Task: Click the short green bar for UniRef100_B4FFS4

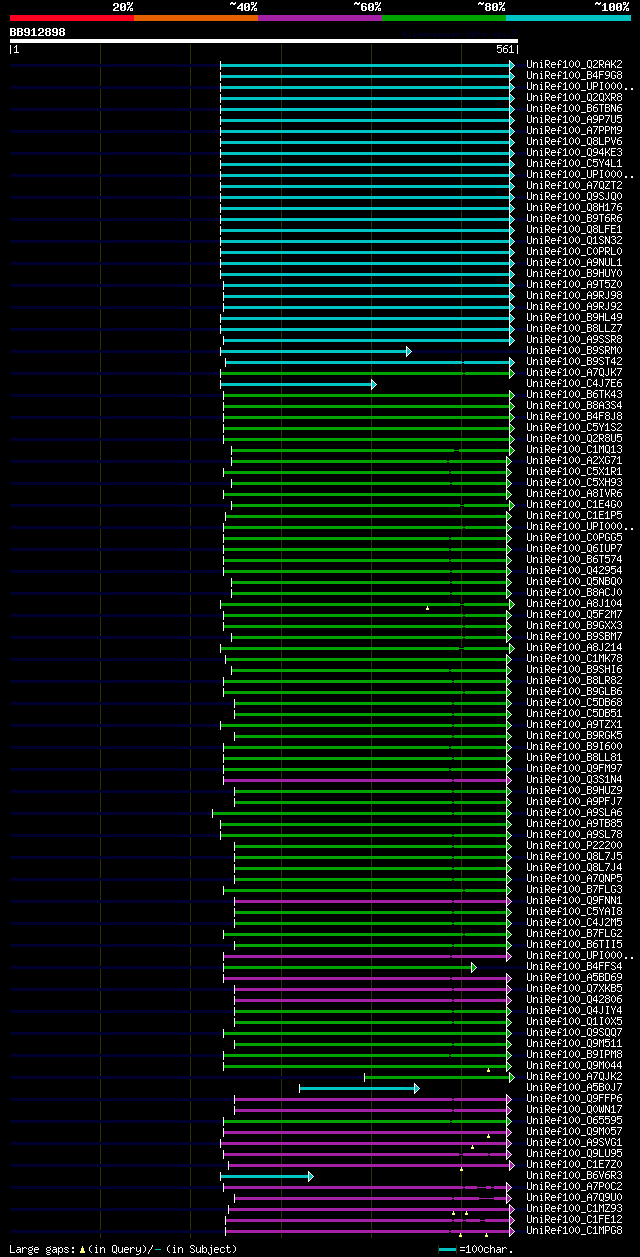Action: click(x=350, y=967)
